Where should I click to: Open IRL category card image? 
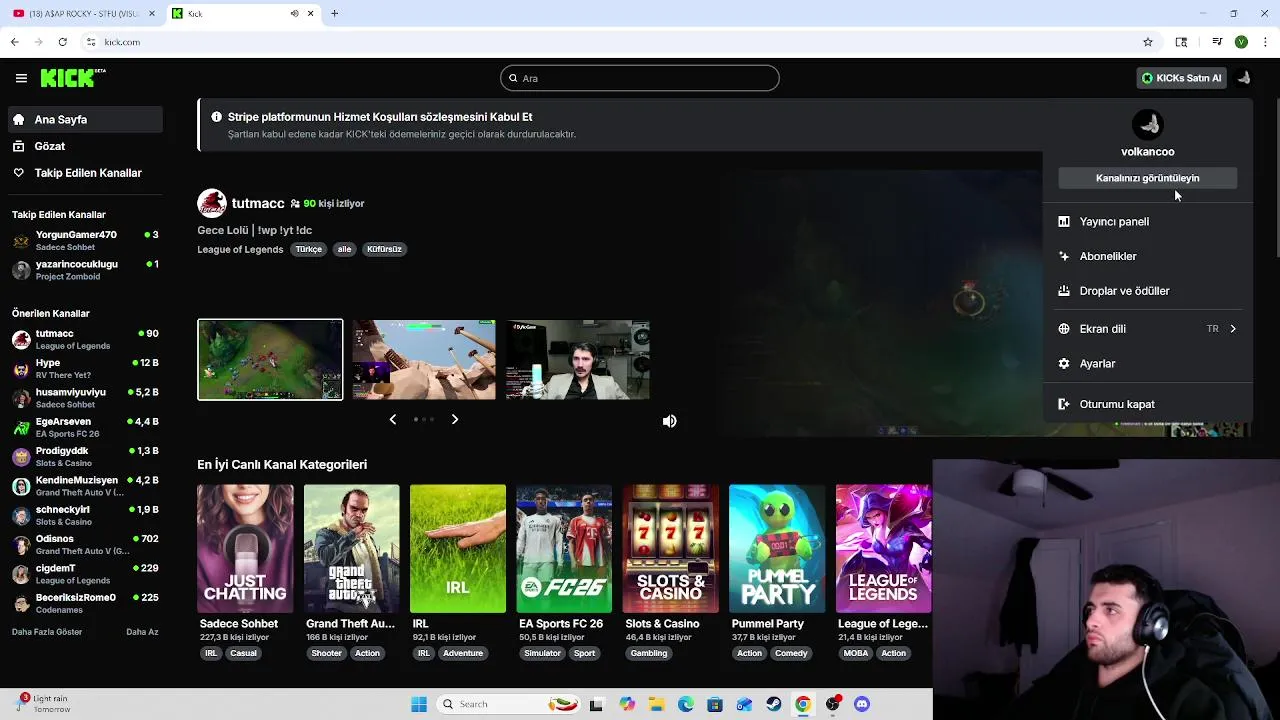(458, 548)
